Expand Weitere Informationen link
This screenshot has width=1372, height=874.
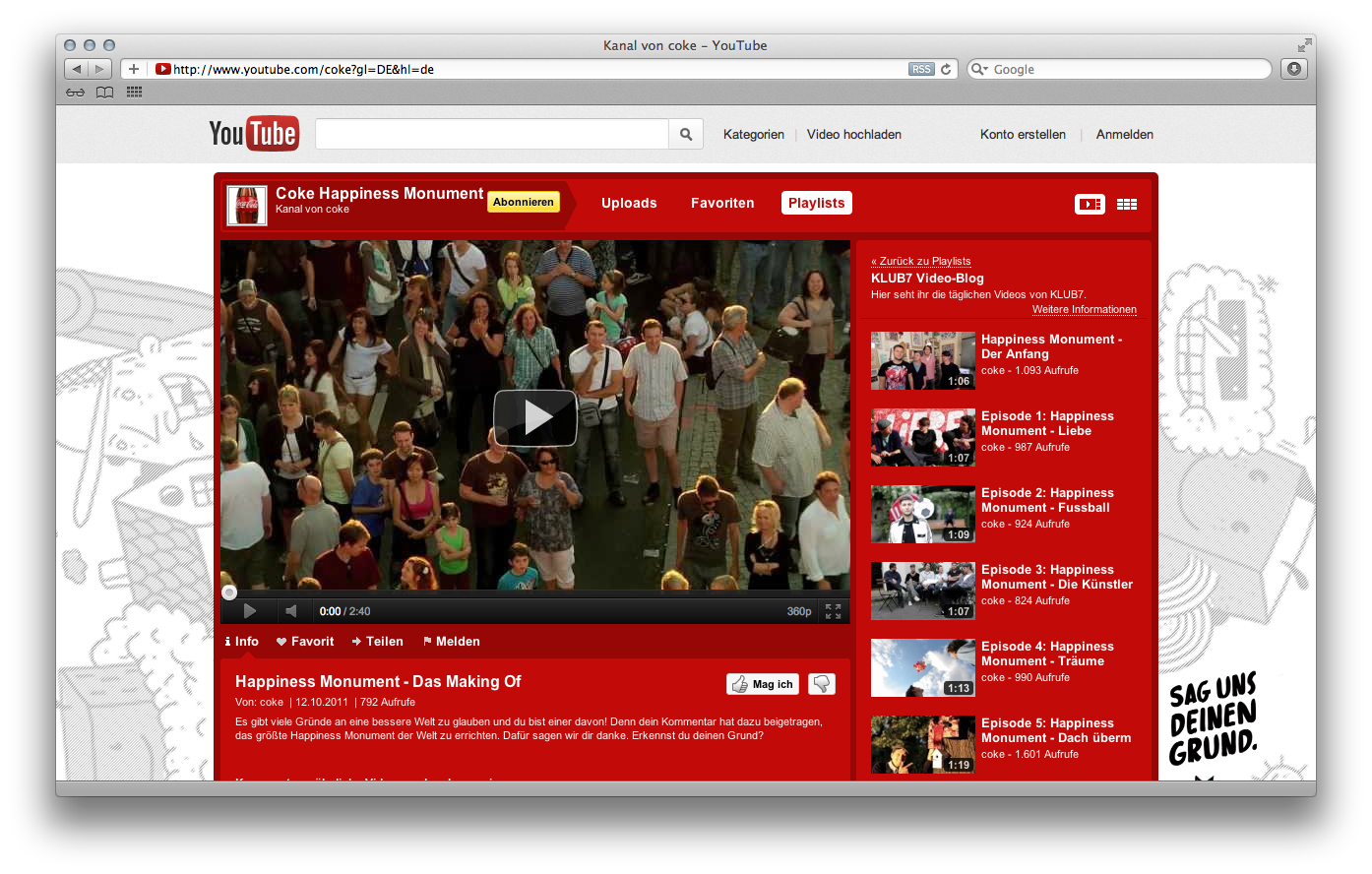pyautogui.click(x=1085, y=309)
